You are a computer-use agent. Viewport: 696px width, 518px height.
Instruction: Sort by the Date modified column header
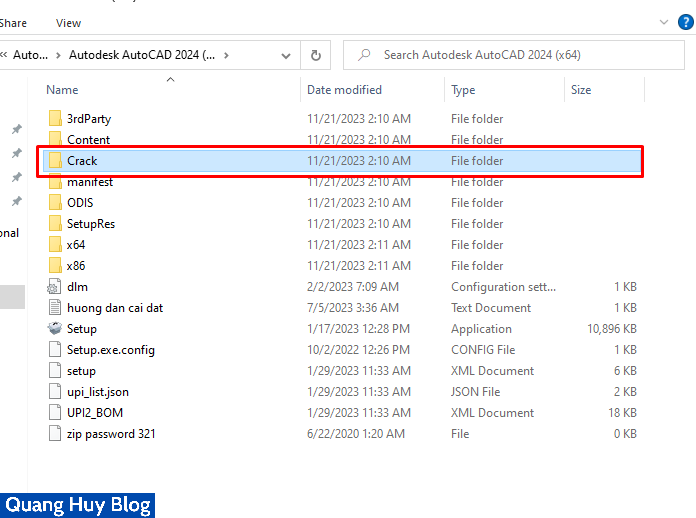click(344, 90)
